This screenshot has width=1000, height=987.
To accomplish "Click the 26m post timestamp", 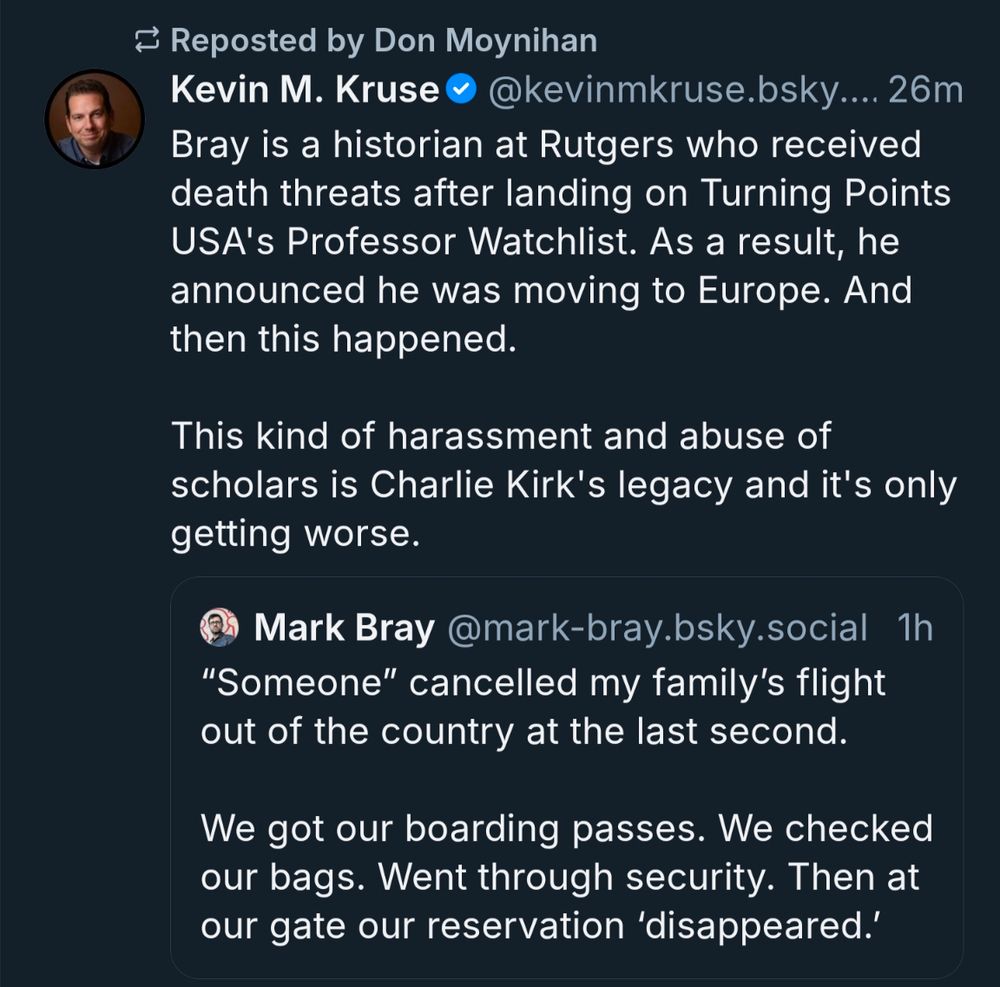I will [x=924, y=91].
